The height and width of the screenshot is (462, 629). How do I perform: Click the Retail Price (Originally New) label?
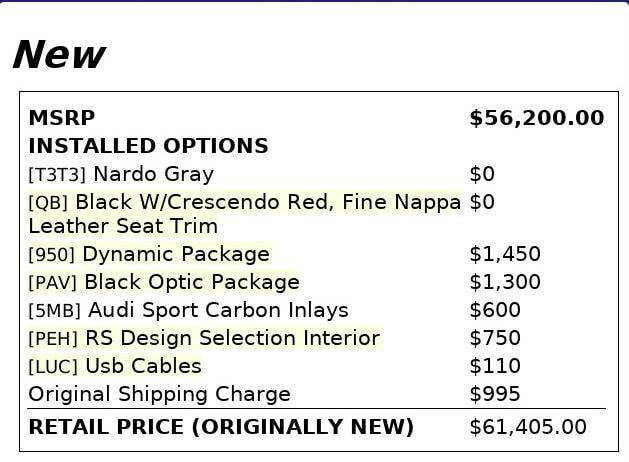[x=221, y=427]
